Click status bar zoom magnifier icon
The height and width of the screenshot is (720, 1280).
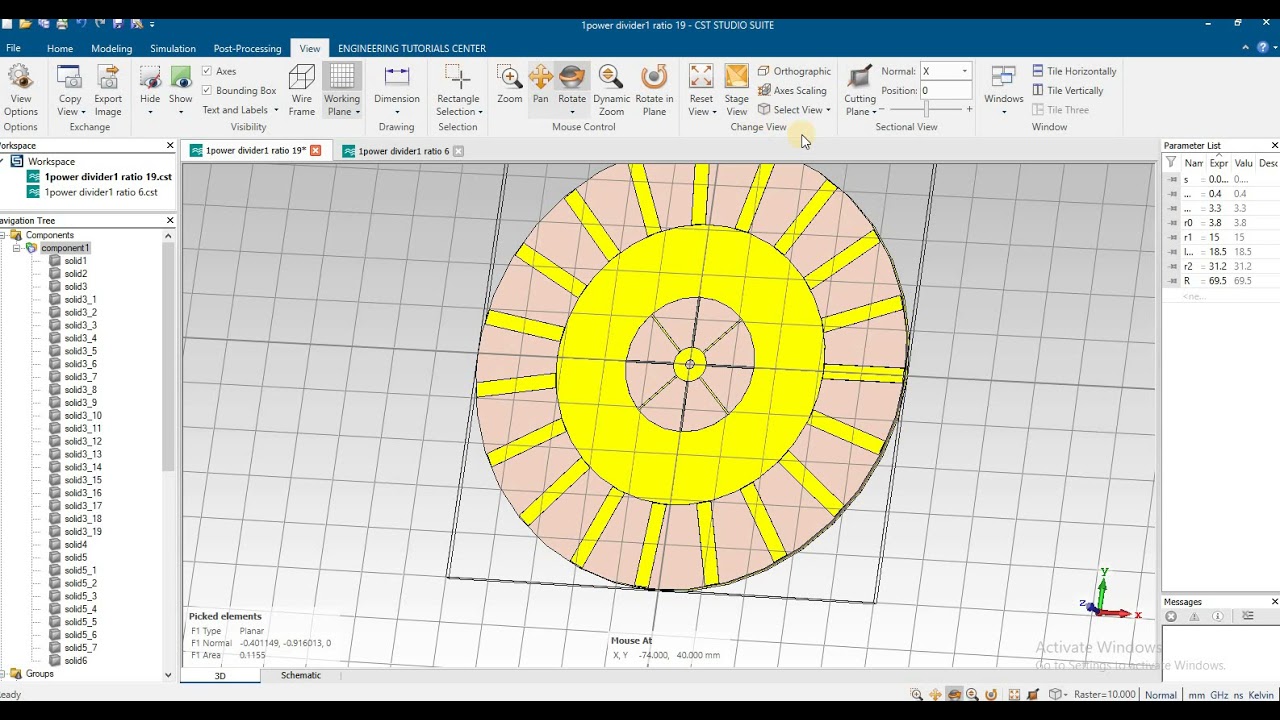coord(917,695)
